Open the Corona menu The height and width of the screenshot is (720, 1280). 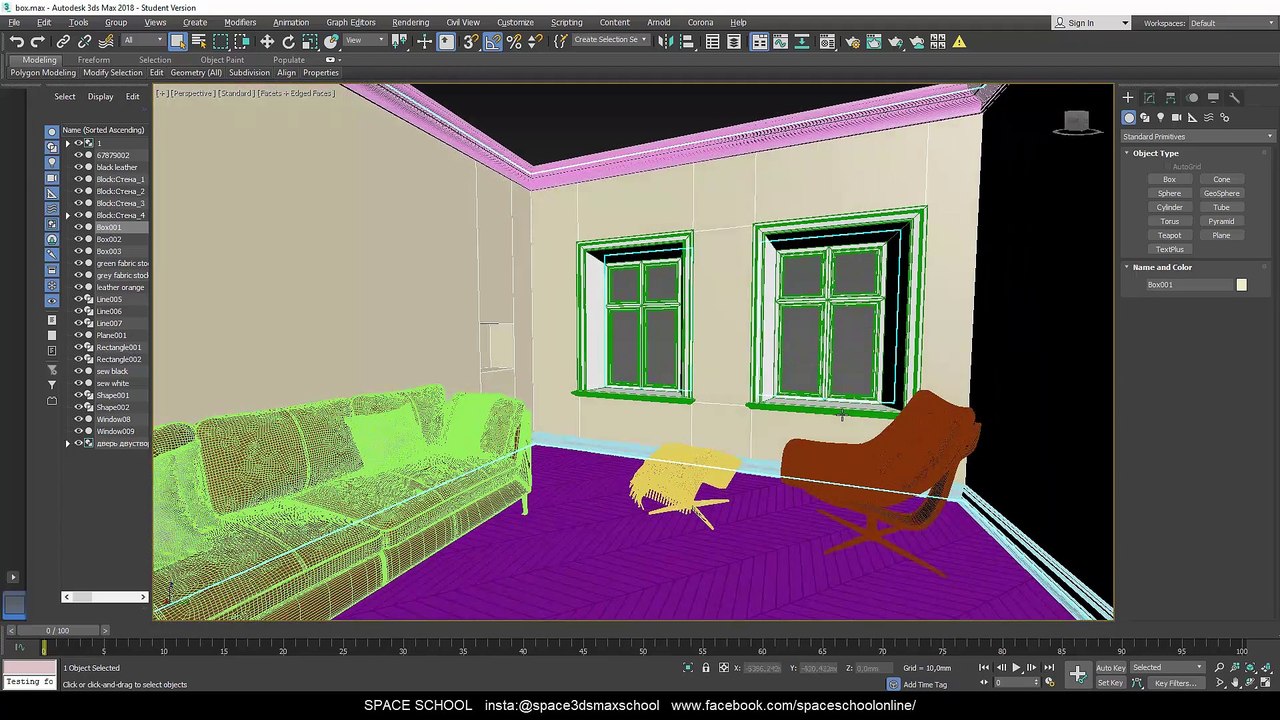tap(700, 22)
